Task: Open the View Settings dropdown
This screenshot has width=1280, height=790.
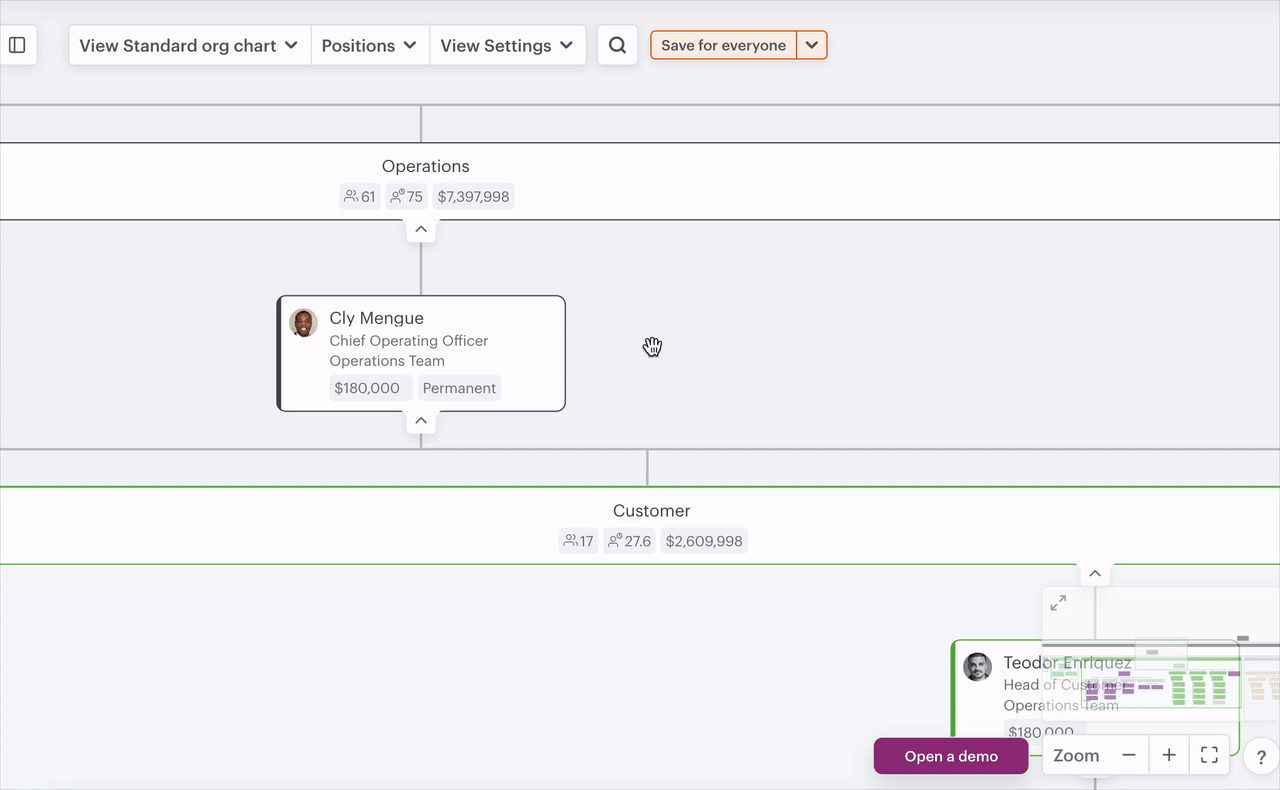Action: (507, 45)
